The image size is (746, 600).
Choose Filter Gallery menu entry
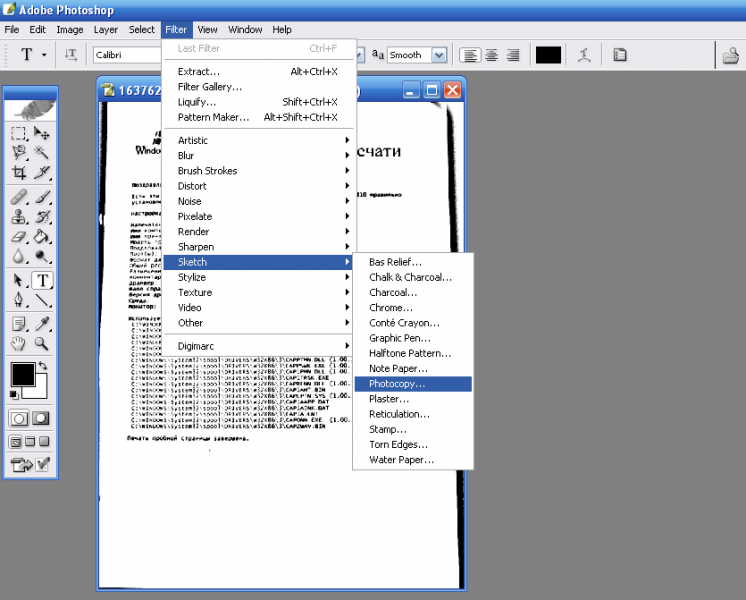[258, 87]
